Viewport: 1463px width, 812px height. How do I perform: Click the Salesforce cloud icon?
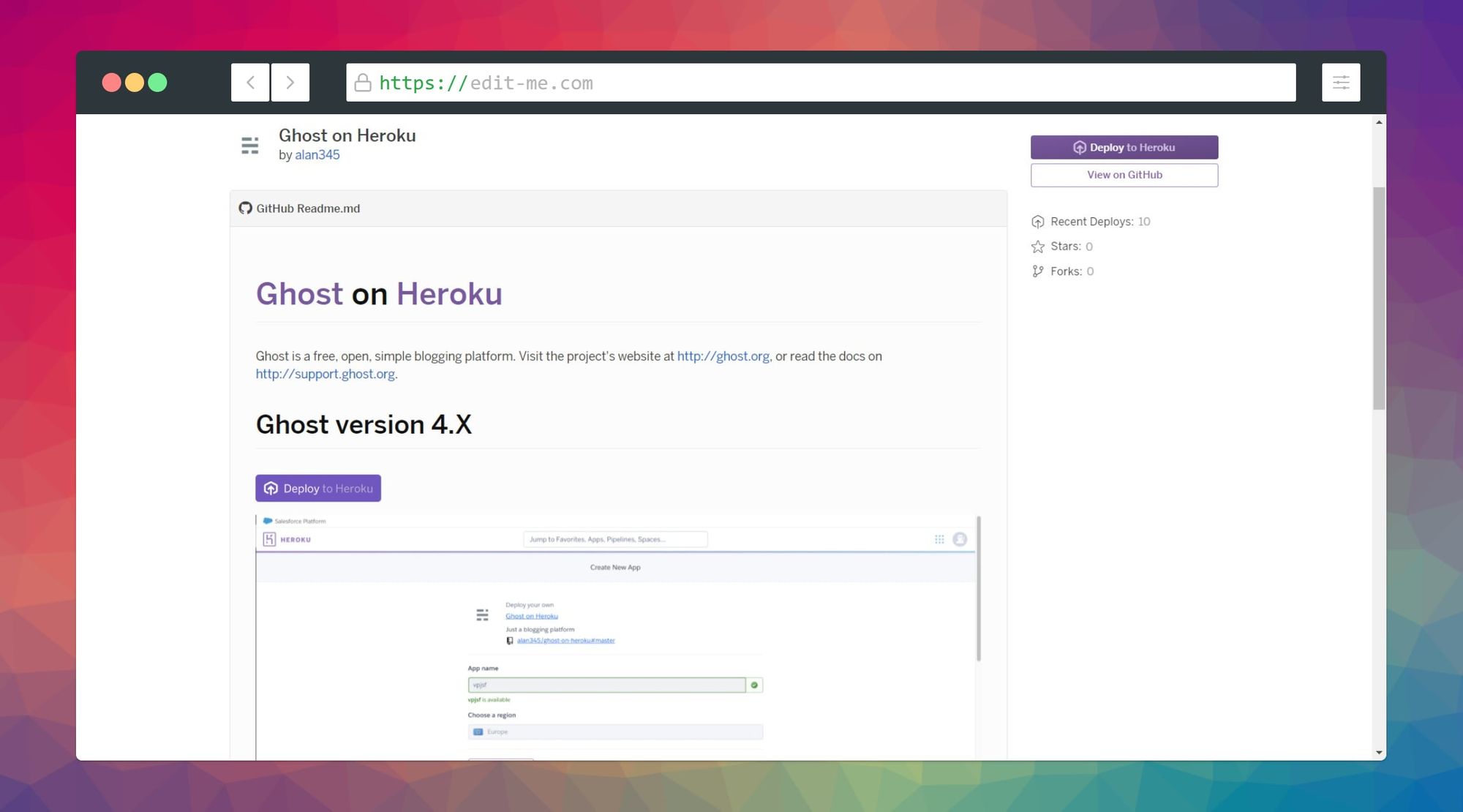tap(268, 521)
